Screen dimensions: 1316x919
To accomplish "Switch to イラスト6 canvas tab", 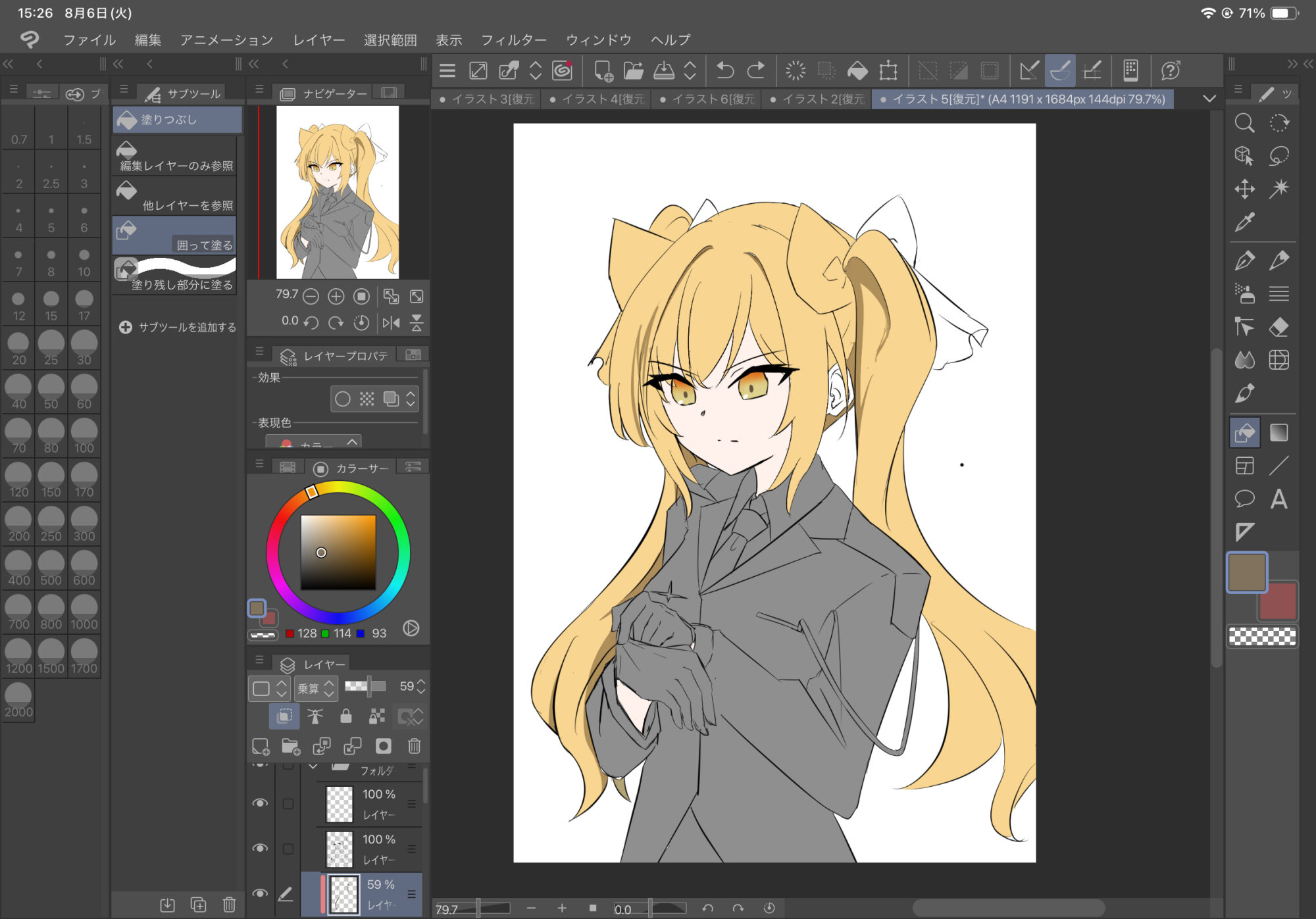I will coord(707,99).
